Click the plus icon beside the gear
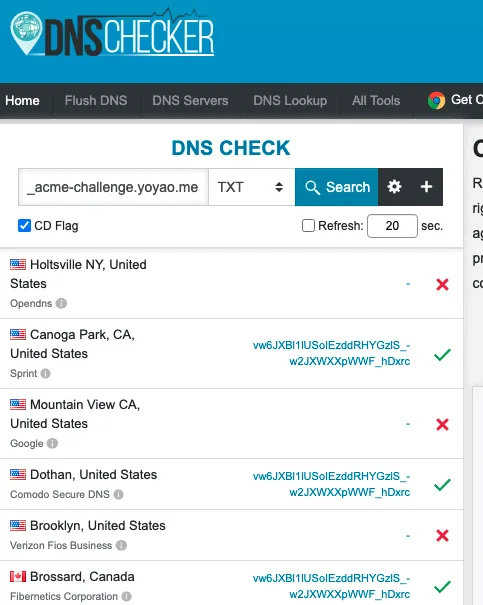Image resolution: width=483 pixels, height=605 pixels. 426,187
